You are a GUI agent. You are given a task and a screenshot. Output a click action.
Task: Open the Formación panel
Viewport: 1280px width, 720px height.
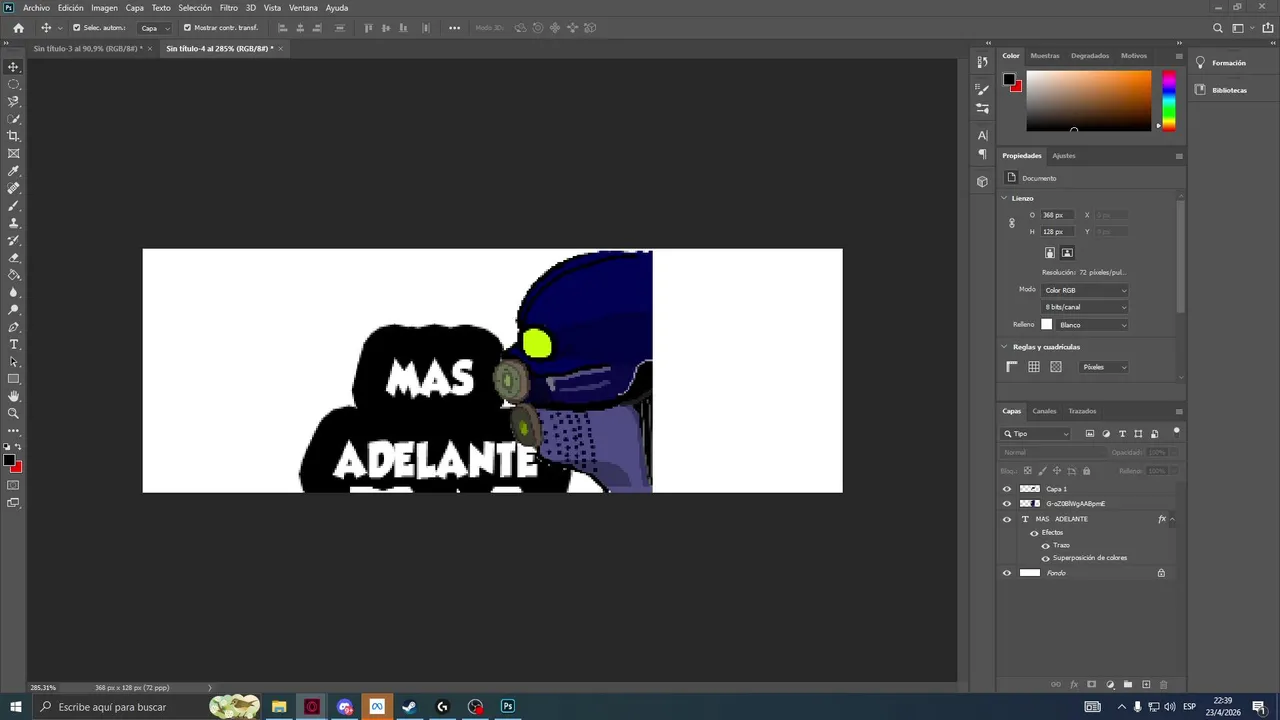[1229, 63]
